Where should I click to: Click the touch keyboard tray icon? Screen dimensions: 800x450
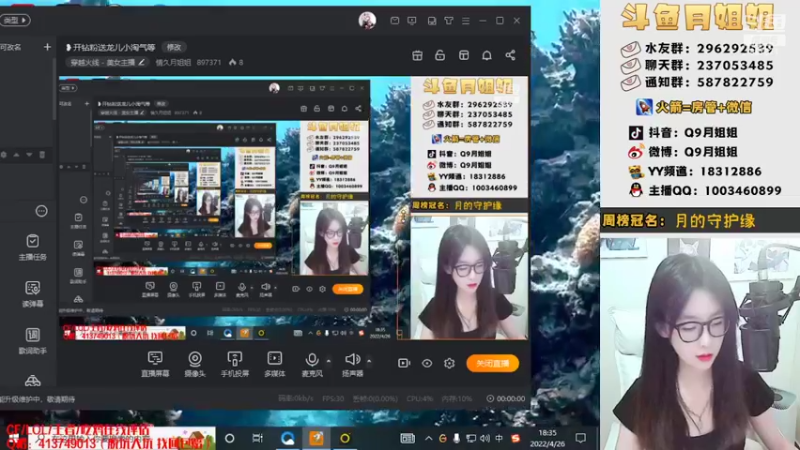(407, 438)
